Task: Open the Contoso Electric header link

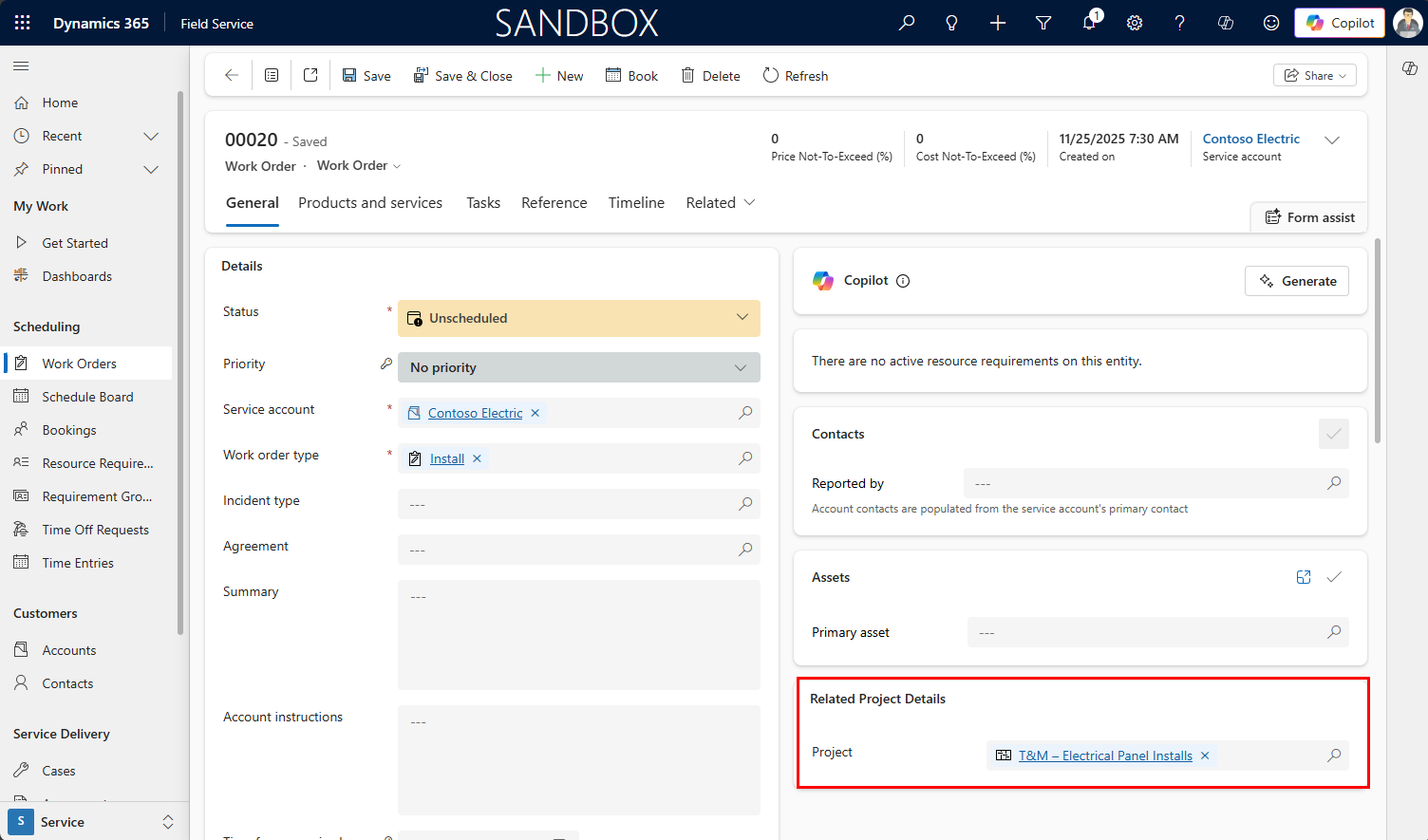Action: [1251, 139]
